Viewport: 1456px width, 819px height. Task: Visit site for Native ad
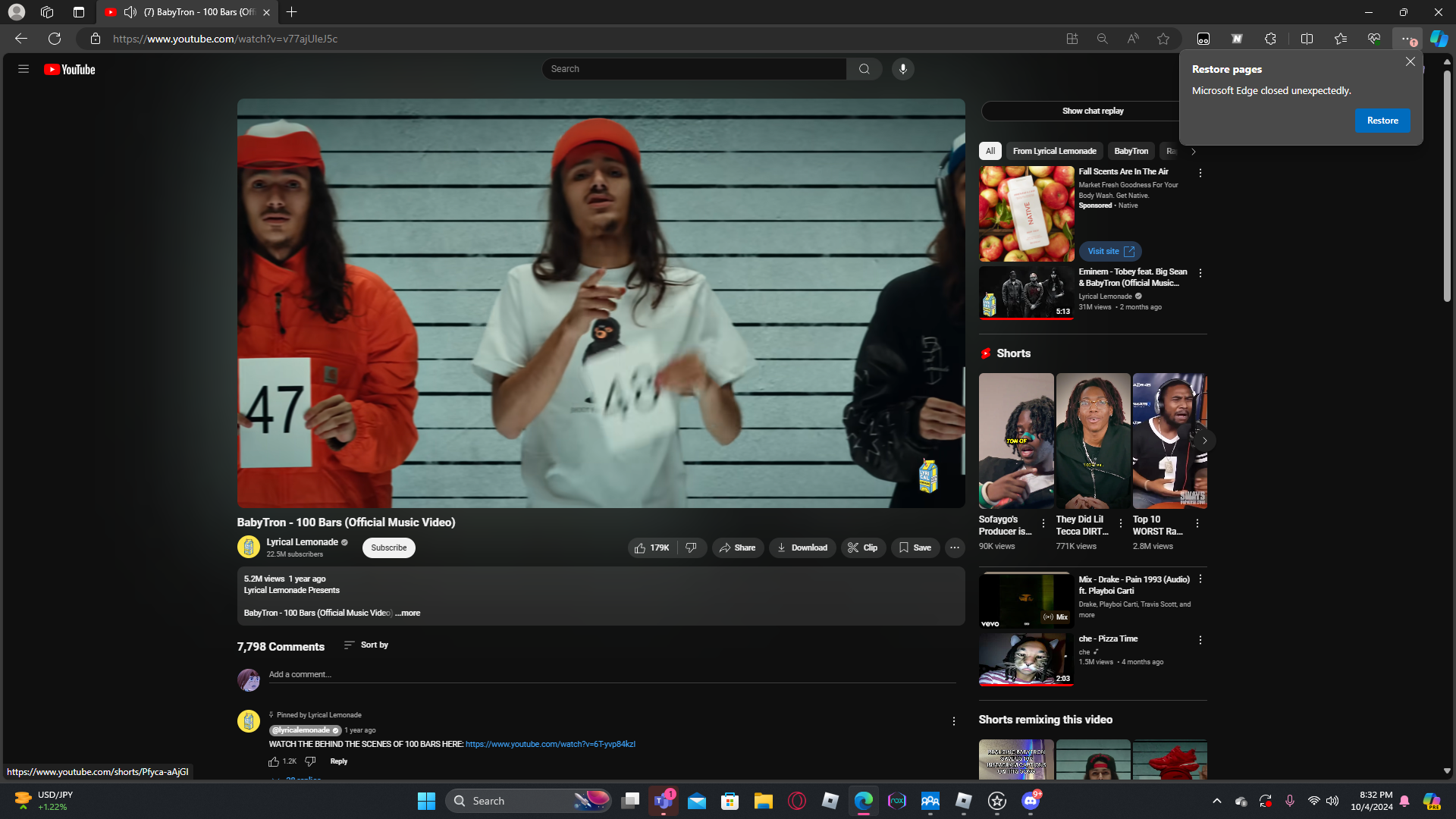pos(1110,251)
